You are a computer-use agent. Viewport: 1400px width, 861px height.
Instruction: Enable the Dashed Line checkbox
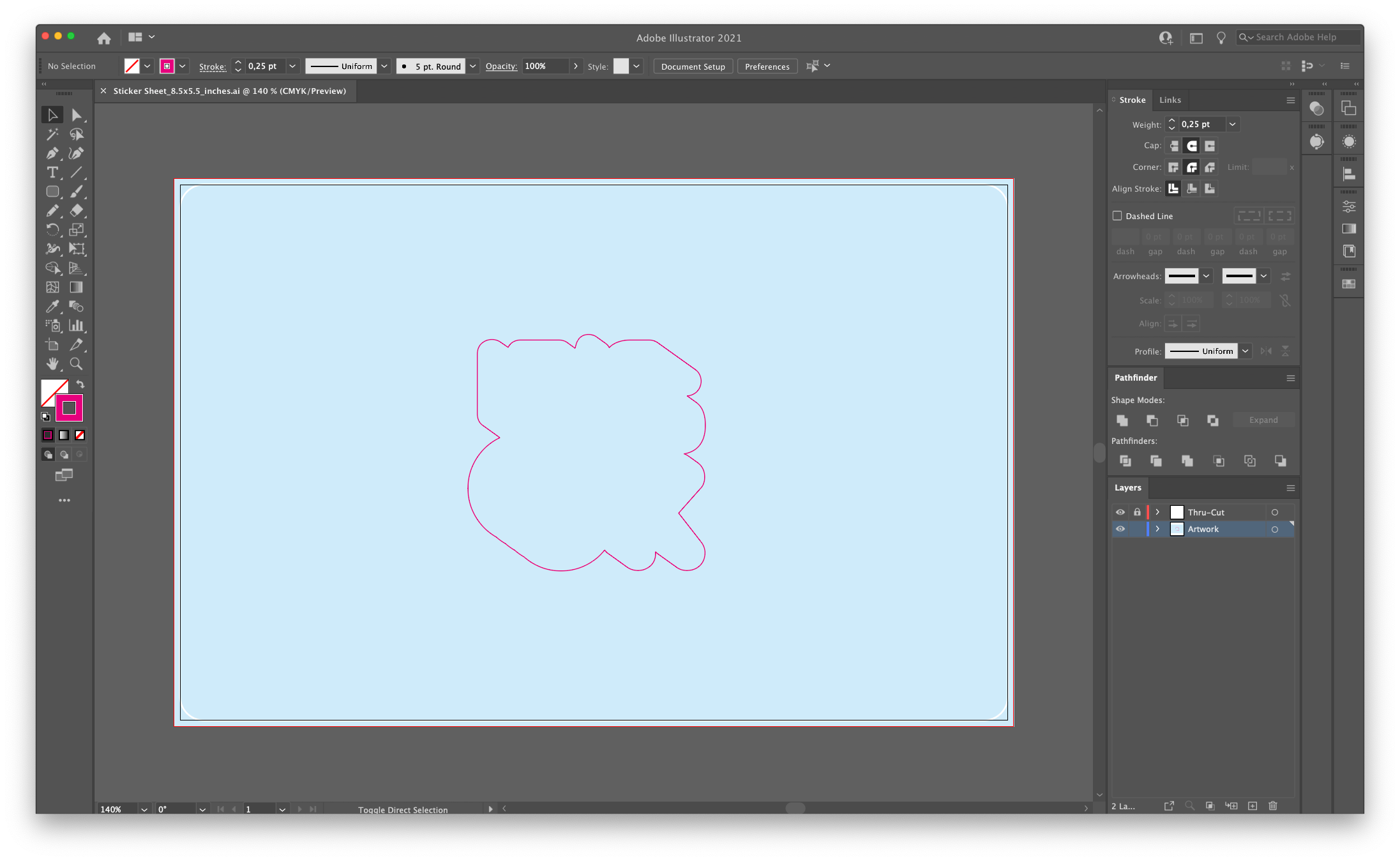[1117, 216]
